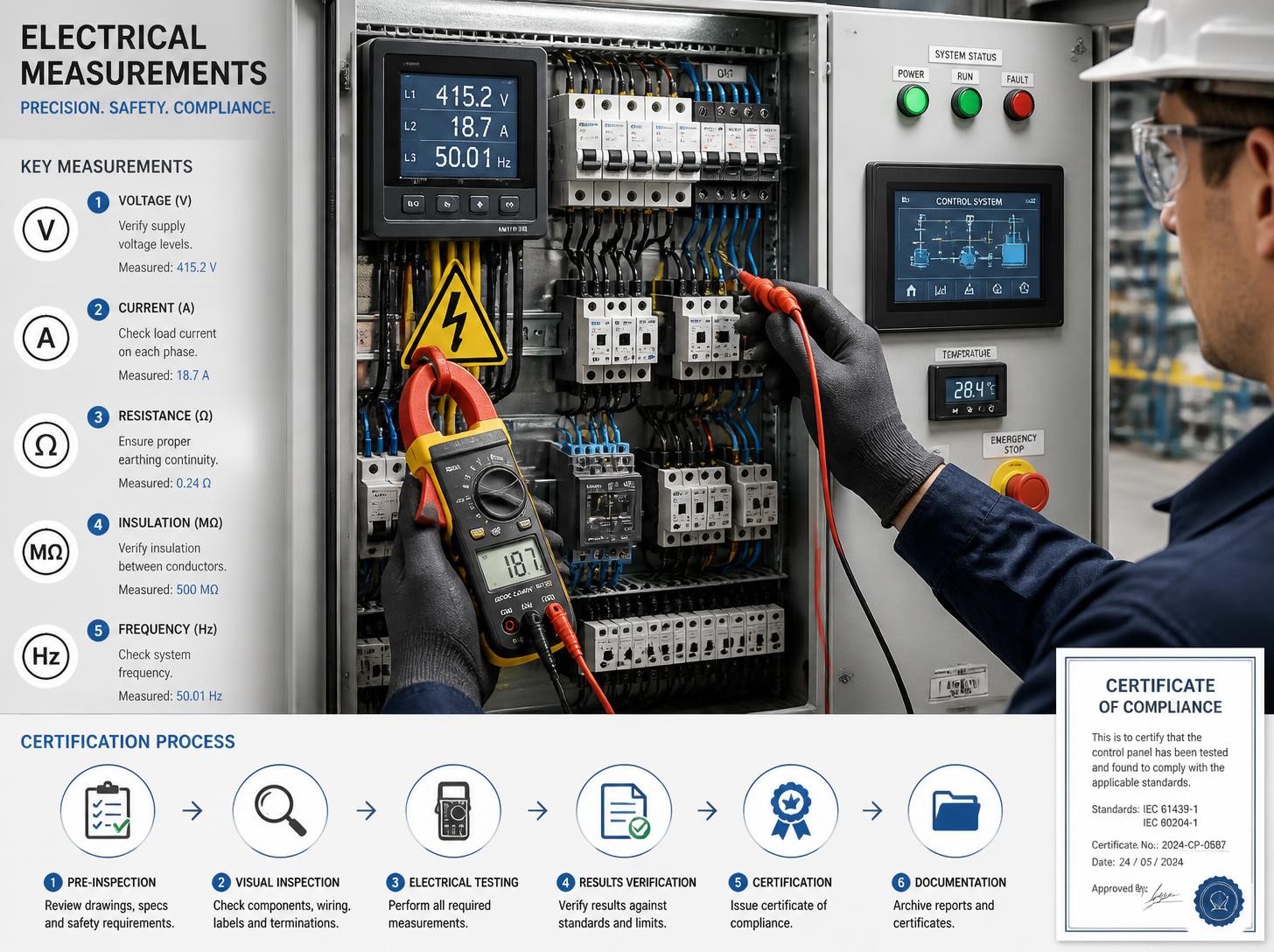Click the measured value 500 MΩ
Viewport: 1274px width, 952px height.
click(x=197, y=590)
